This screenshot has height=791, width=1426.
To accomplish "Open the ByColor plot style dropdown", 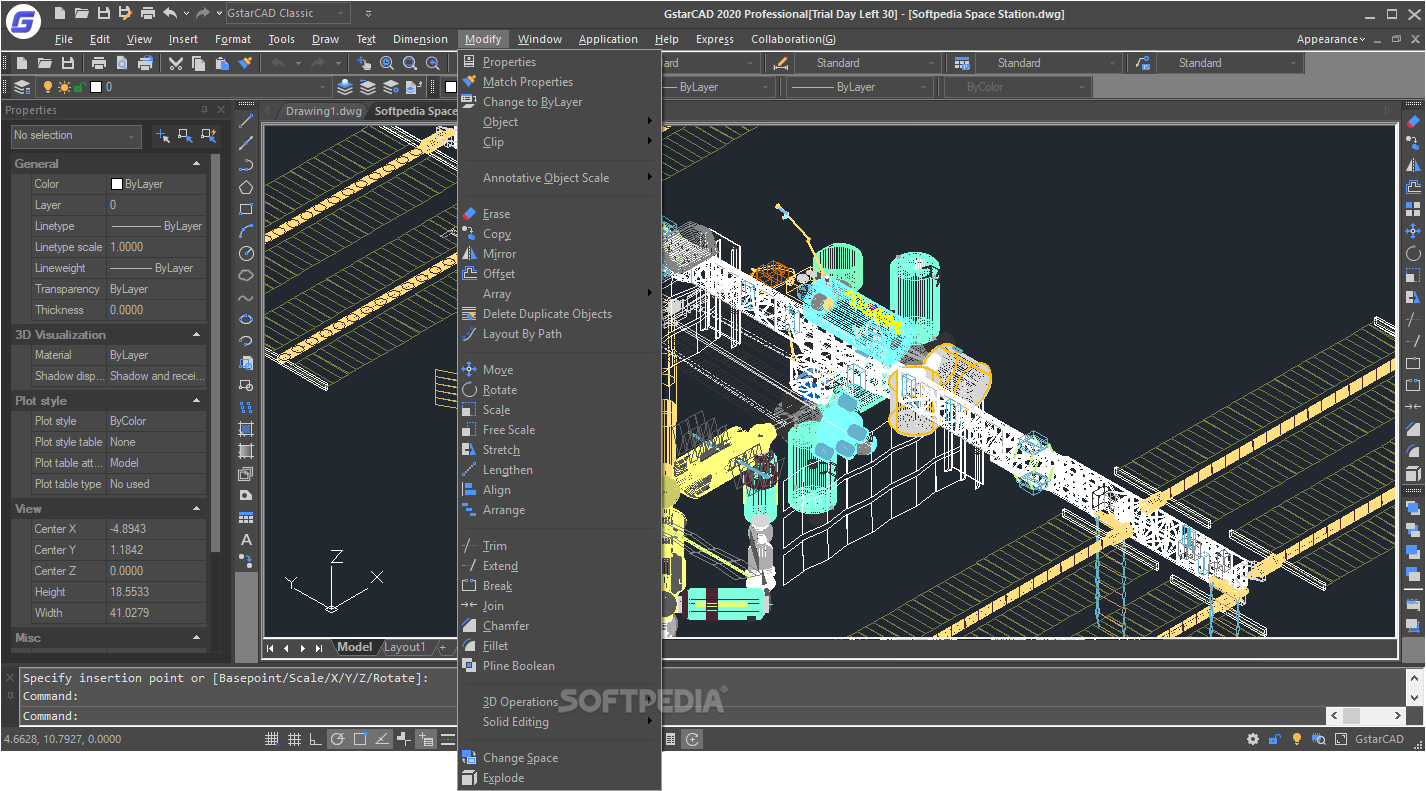I will tap(1016, 87).
